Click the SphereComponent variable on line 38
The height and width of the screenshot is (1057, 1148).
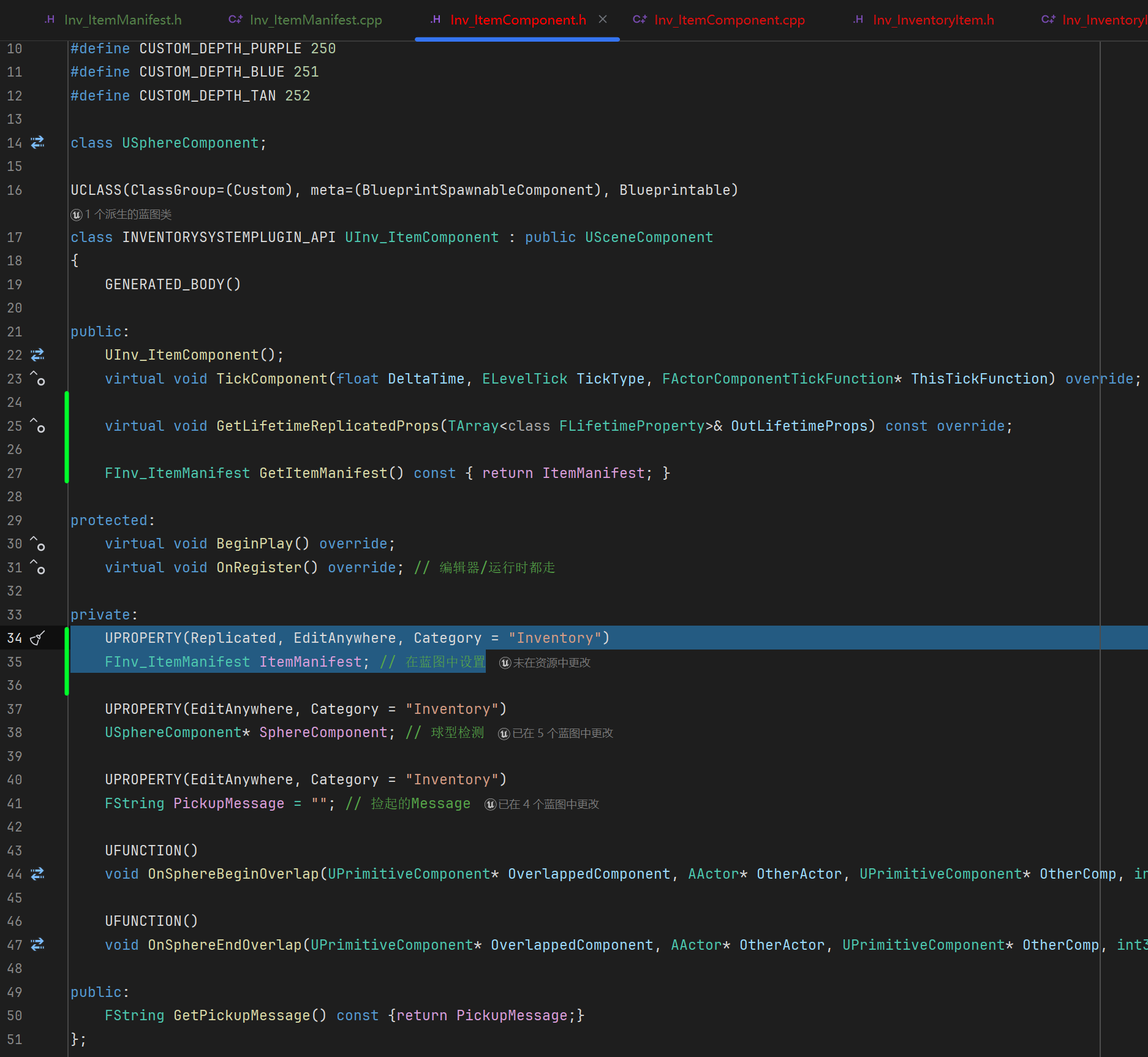[x=323, y=732]
